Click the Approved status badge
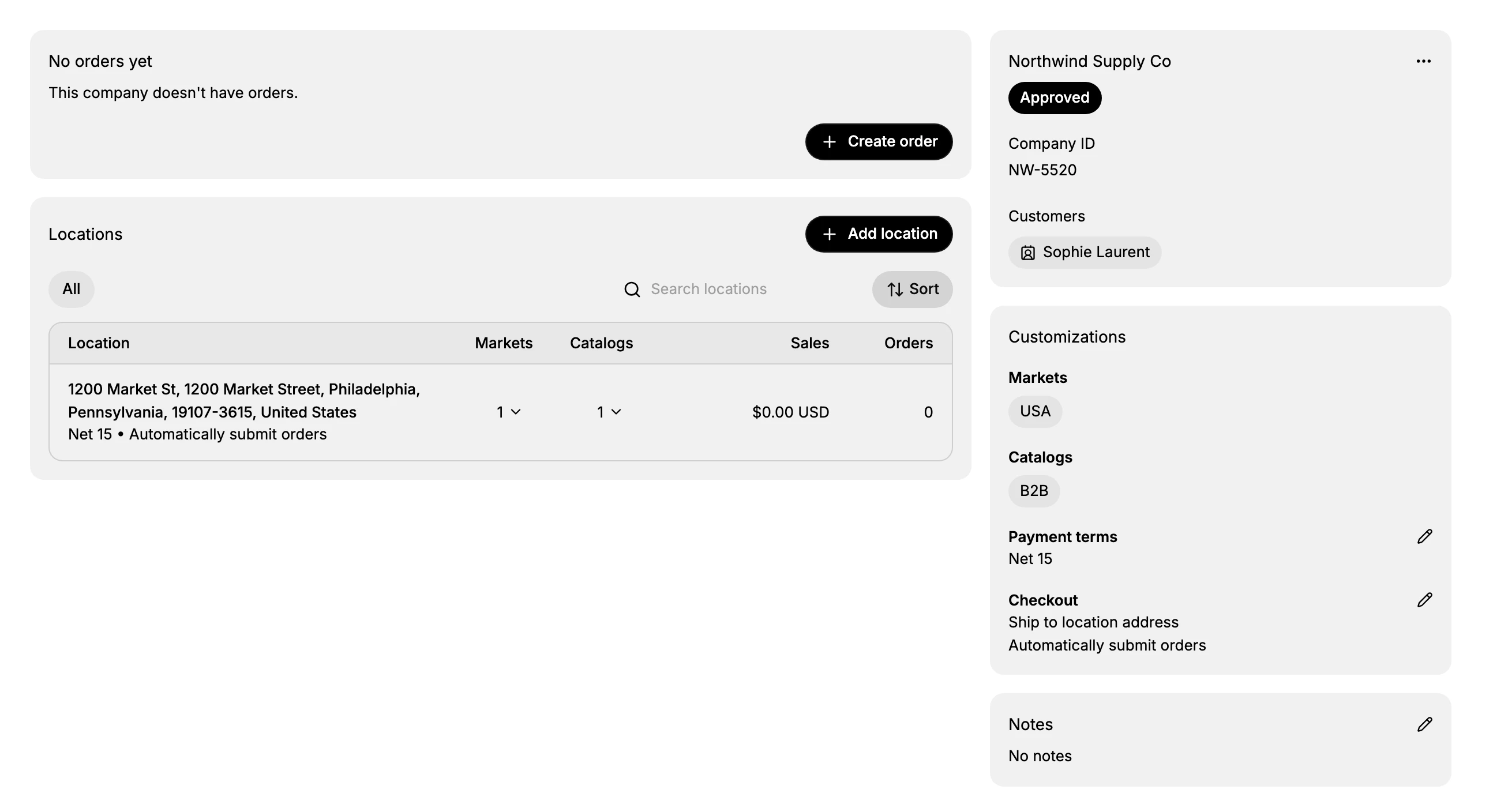This screenshot has width=1493, height=812. 1054,97
